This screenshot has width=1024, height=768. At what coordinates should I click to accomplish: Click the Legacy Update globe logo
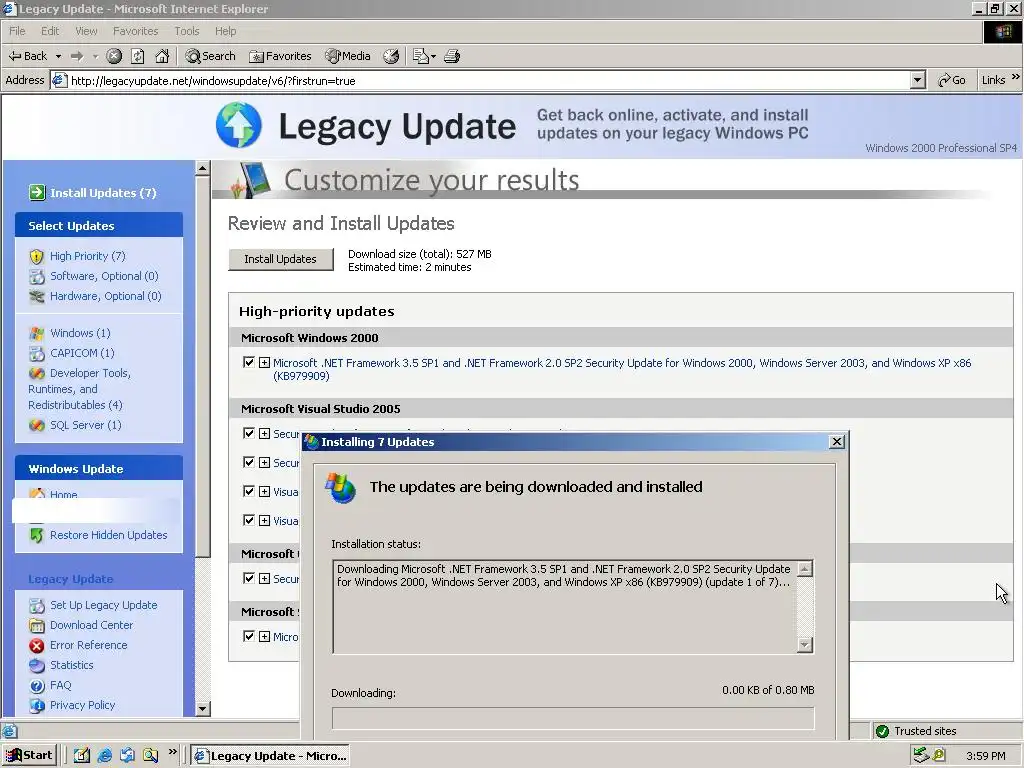click(239, 125)
